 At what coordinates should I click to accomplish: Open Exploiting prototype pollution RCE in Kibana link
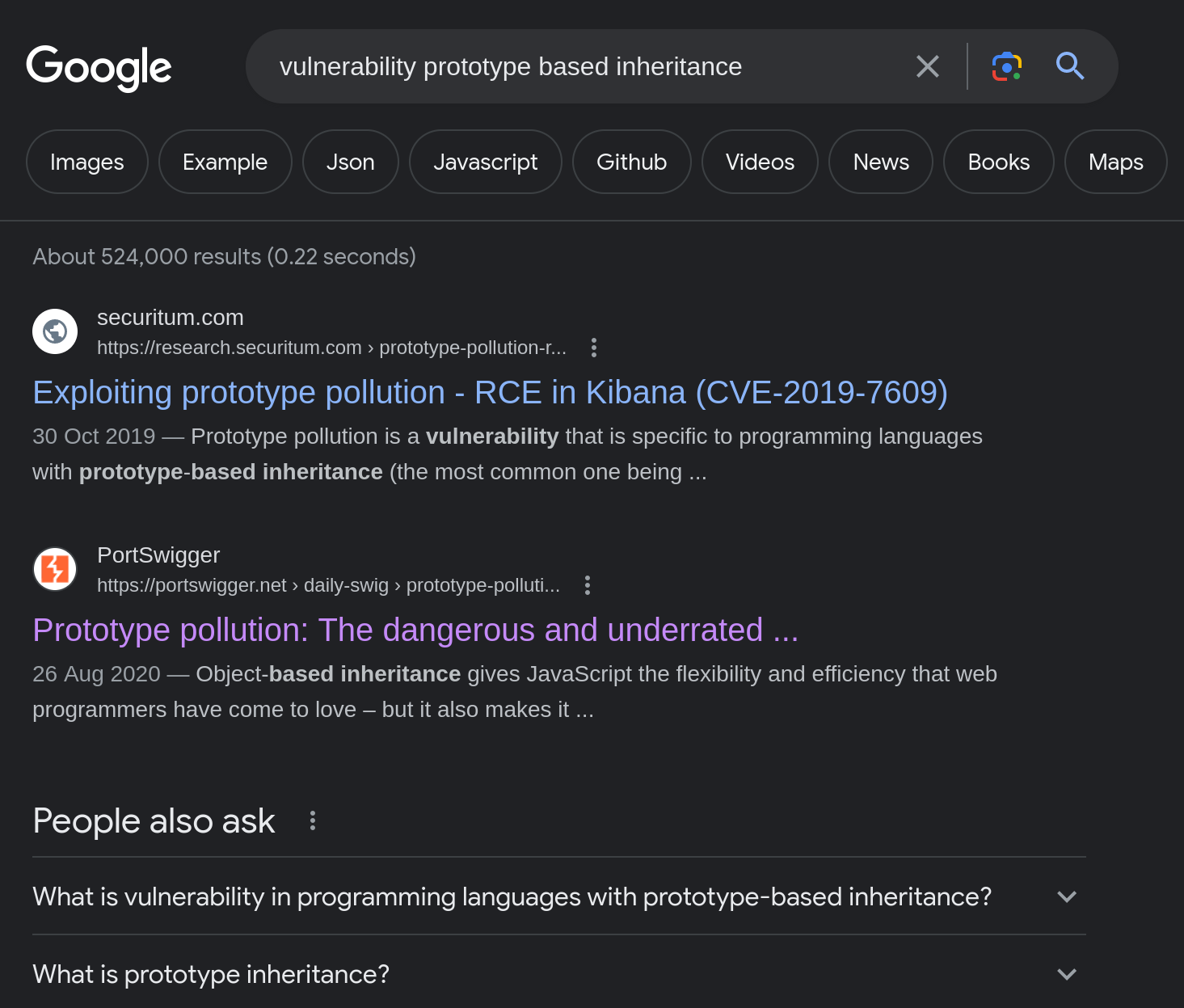[490, 393]
